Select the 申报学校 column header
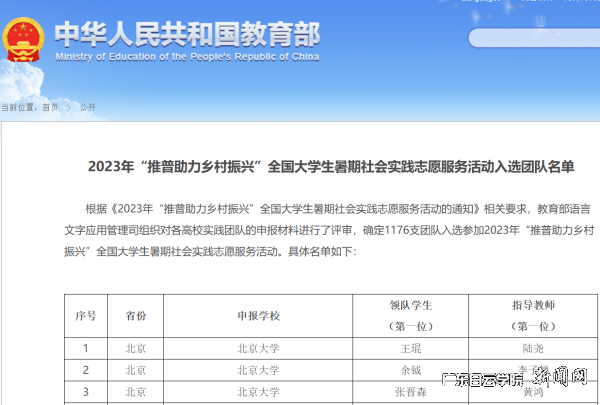600x405 pixels. [x=258, y=315]
